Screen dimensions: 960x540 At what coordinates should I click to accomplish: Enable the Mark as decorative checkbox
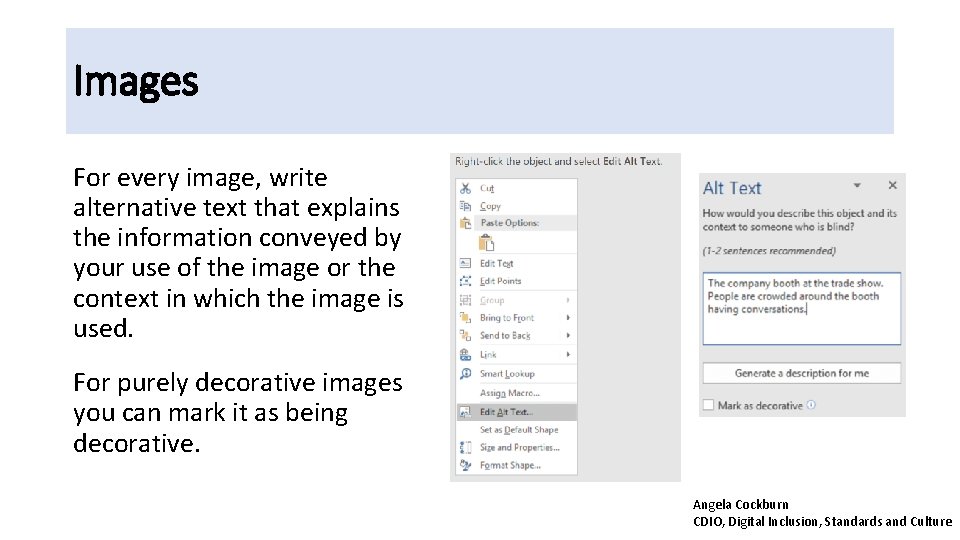tap(708, 405)
